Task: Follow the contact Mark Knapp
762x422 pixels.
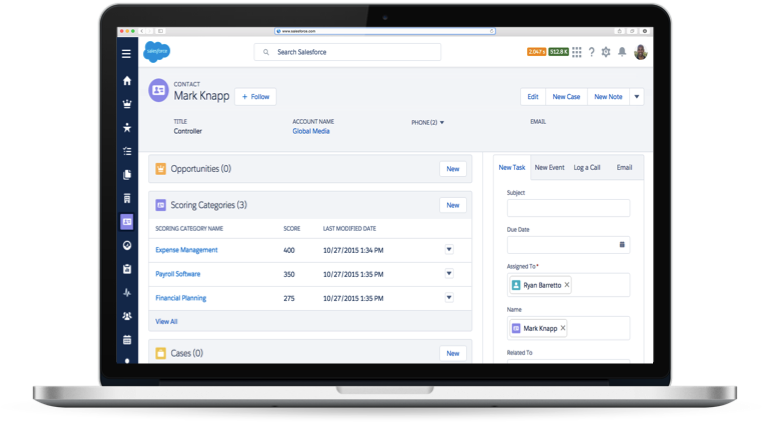Action: (x=256, y=97)
